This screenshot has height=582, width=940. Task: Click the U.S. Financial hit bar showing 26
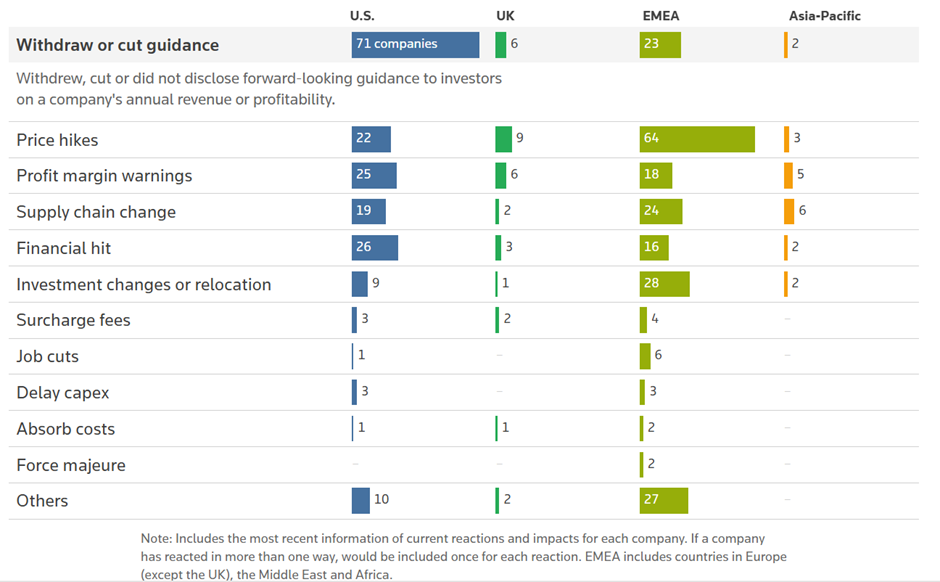click(374, 248)
